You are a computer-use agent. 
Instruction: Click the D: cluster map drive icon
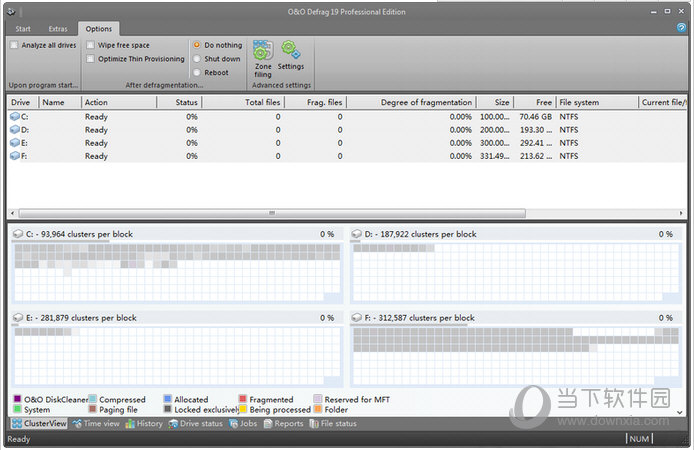coord(356,234)
